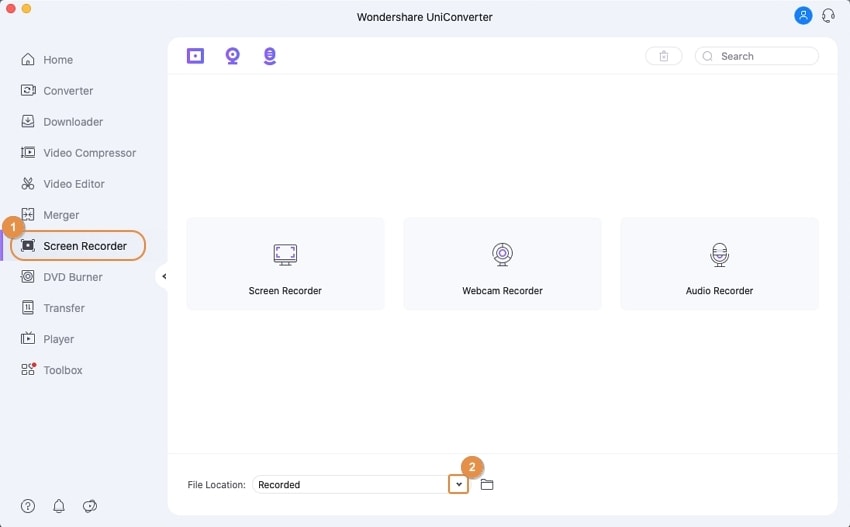Collapse the sidebar with arrow handle

coord(164,277)
